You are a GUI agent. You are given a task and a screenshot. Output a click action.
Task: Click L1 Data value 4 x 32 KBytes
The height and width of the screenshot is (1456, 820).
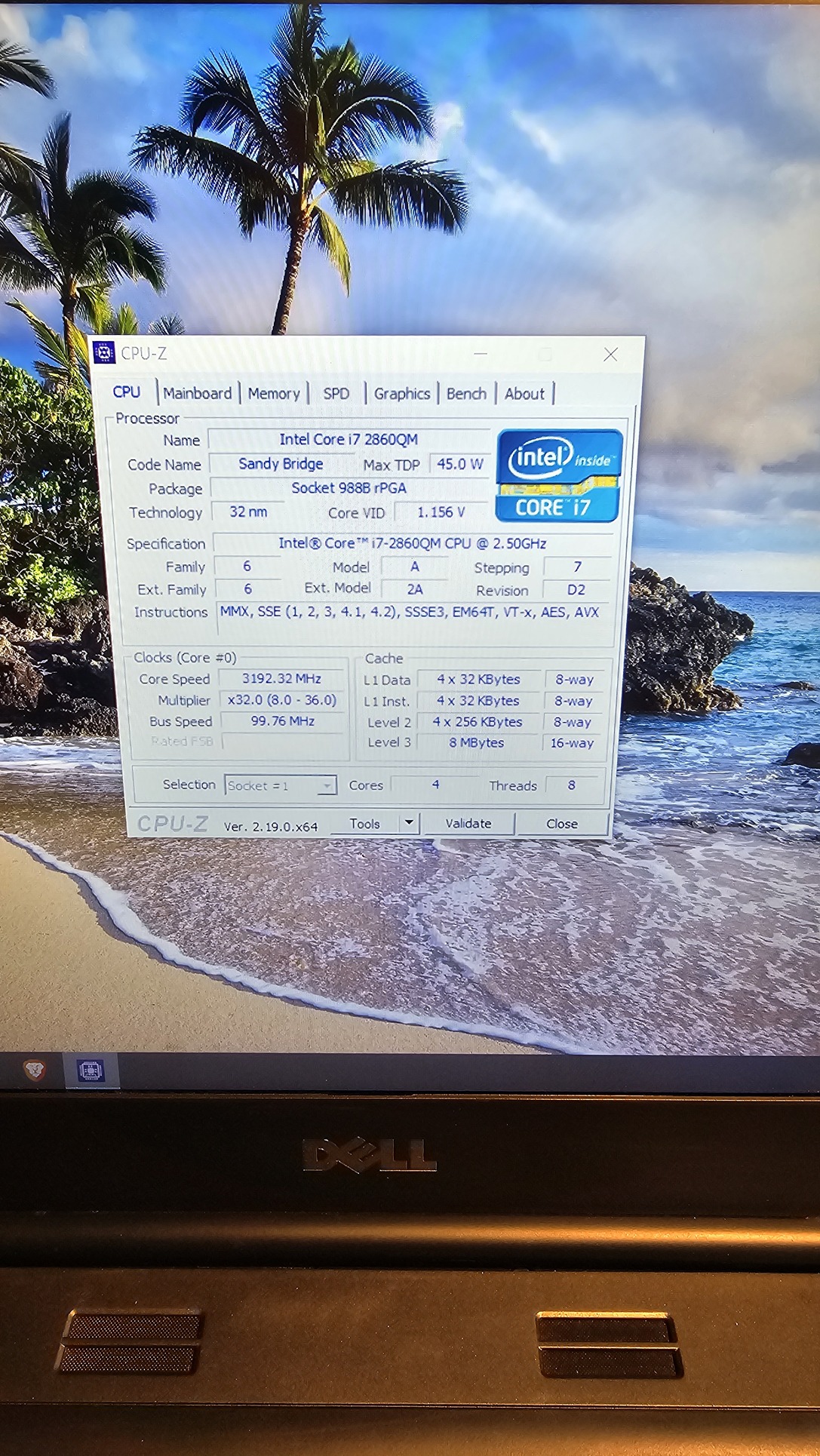(478, 679)
